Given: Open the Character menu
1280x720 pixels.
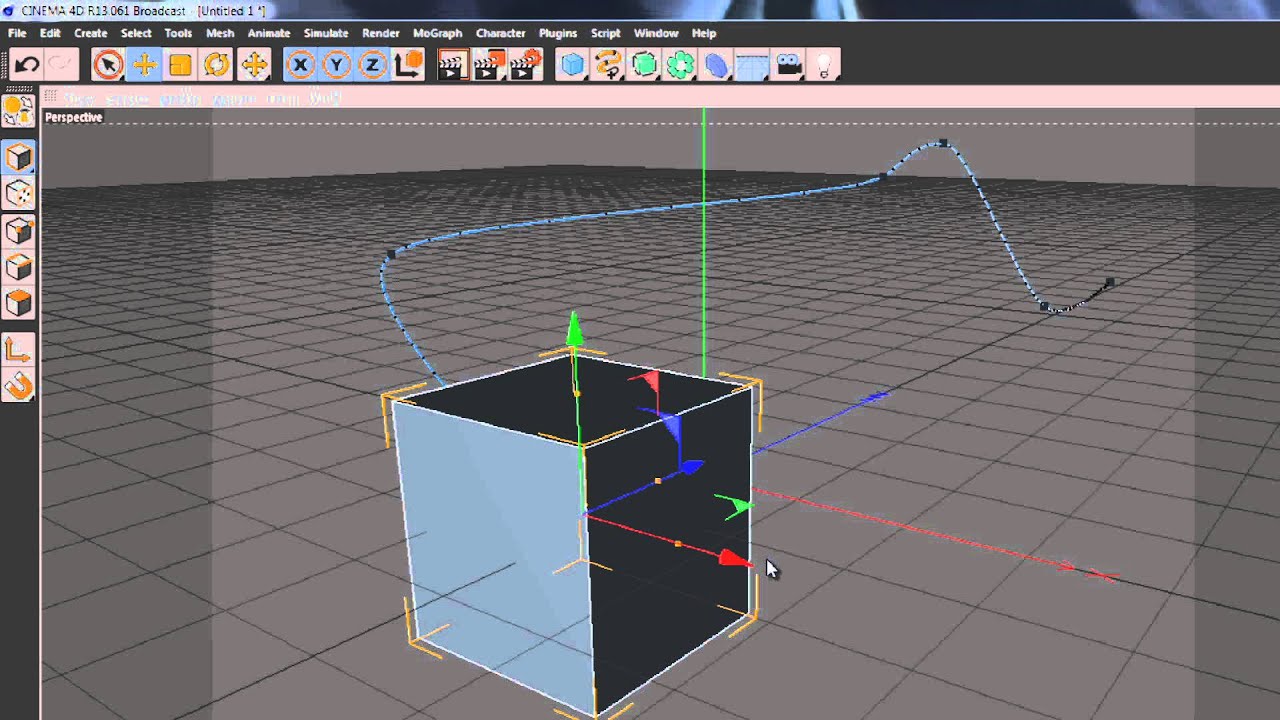Looking at the screenshot, I should (500, 33).
